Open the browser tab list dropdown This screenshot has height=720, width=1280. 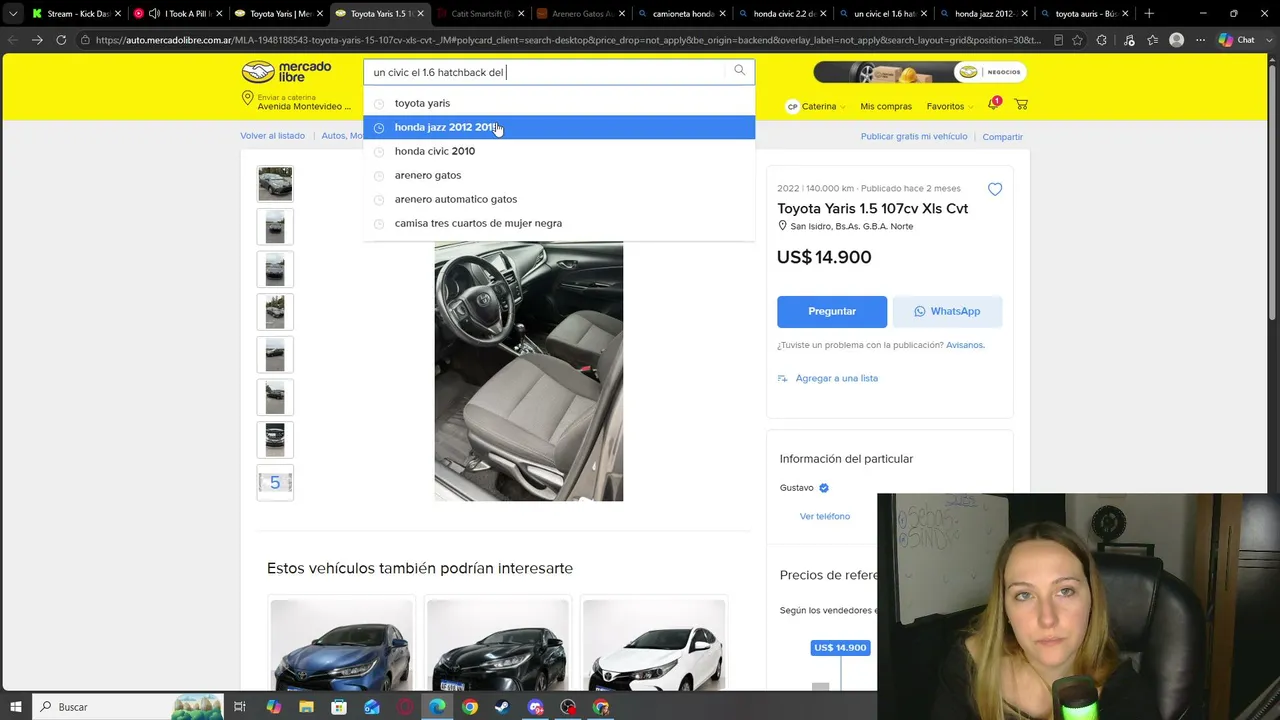(x=13, y=14)
